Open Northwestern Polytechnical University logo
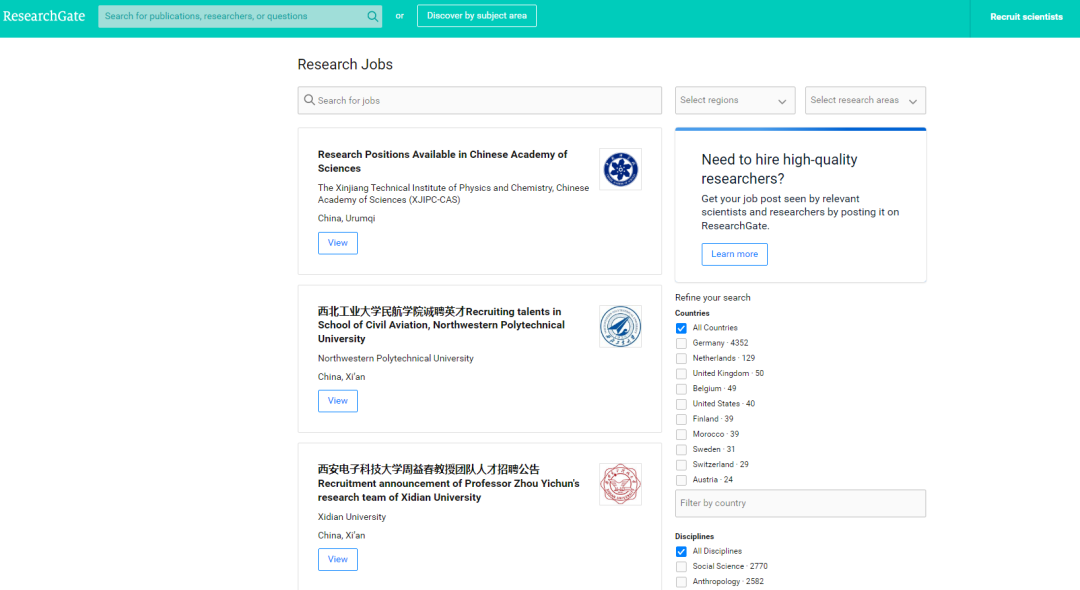 (620, 326)
